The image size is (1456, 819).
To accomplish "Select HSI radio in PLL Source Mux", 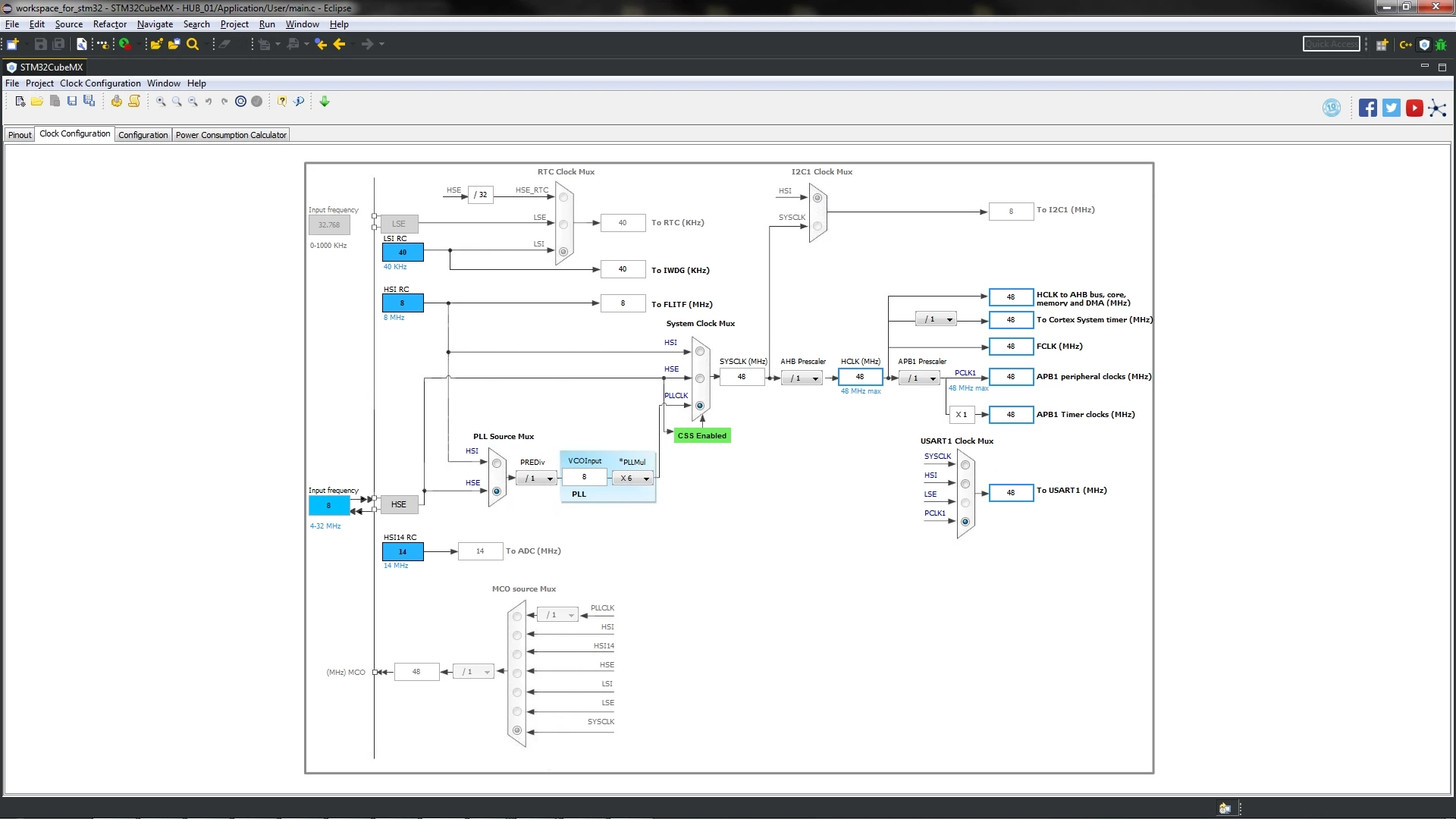I will [497, 463].
